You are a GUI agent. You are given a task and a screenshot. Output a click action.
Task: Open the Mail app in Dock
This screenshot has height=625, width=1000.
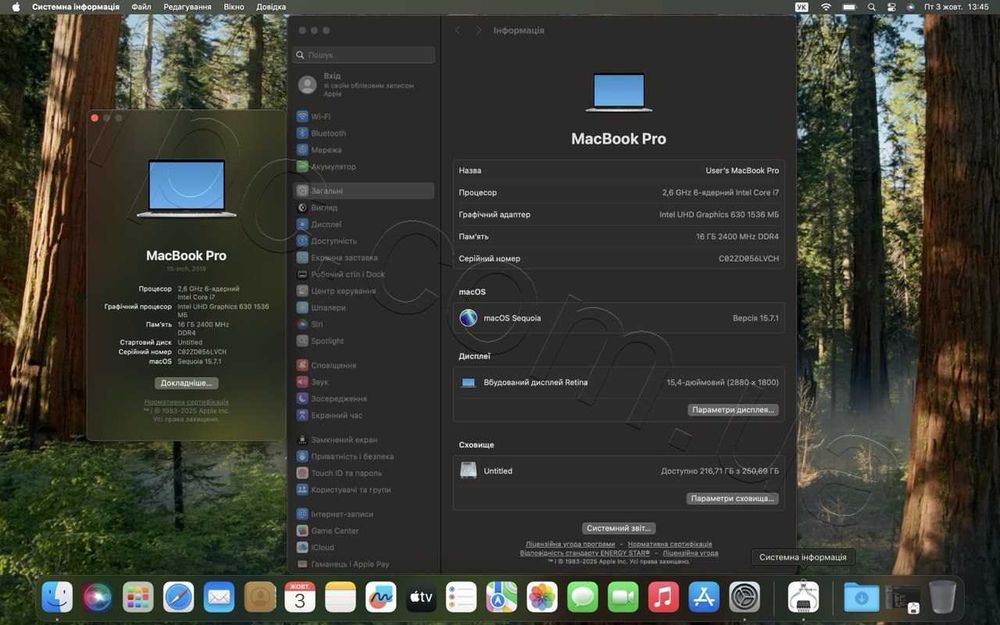coord(219,598)
